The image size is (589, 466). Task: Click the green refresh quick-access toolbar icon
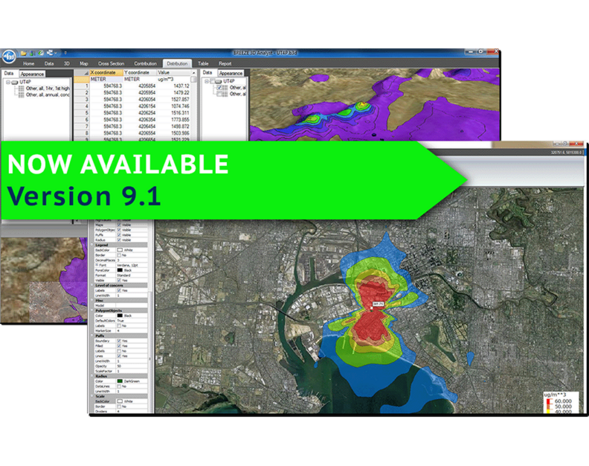point(41,53)
